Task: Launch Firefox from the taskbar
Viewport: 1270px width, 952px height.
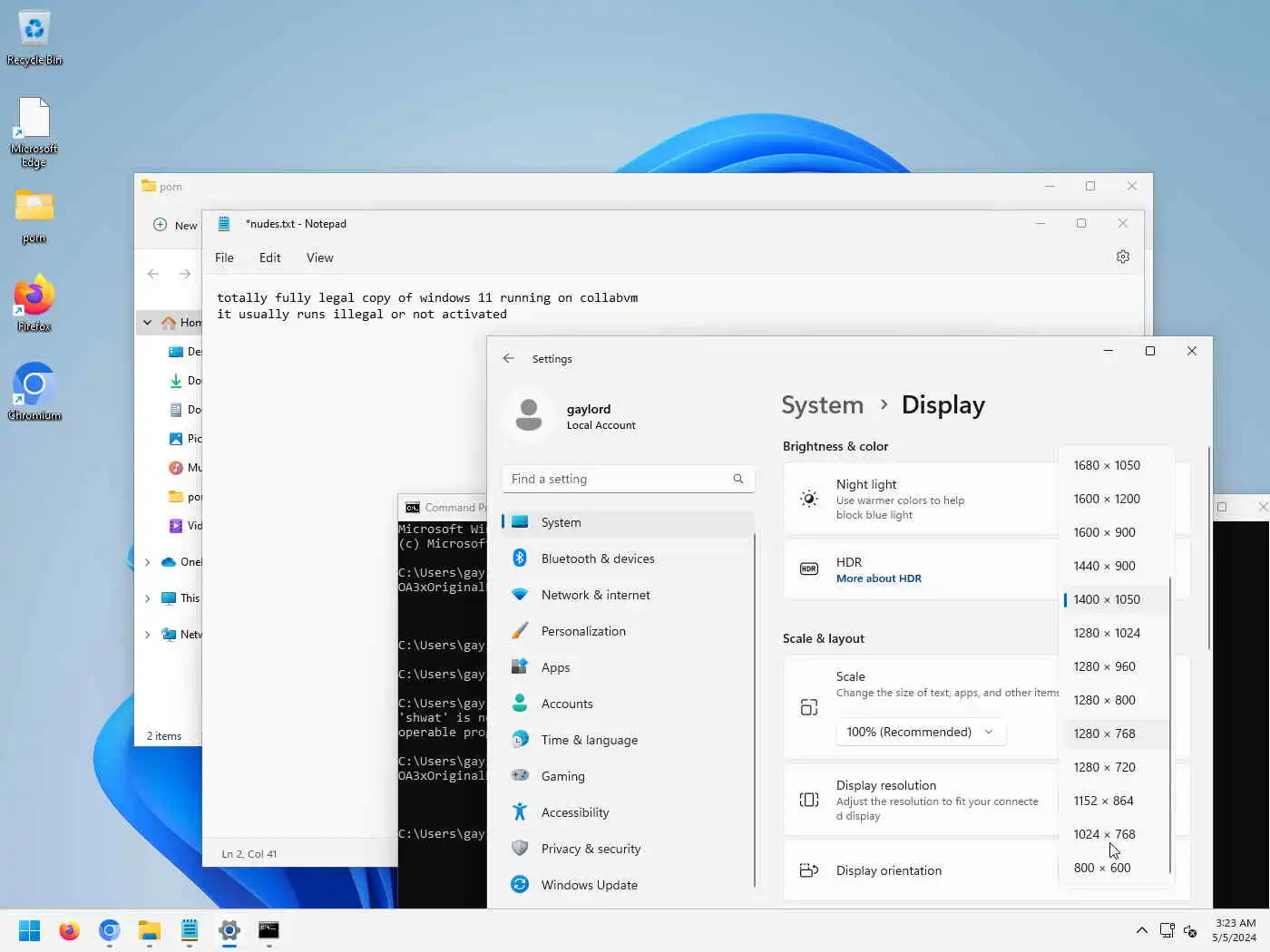Action: click(x=69, y=930)
